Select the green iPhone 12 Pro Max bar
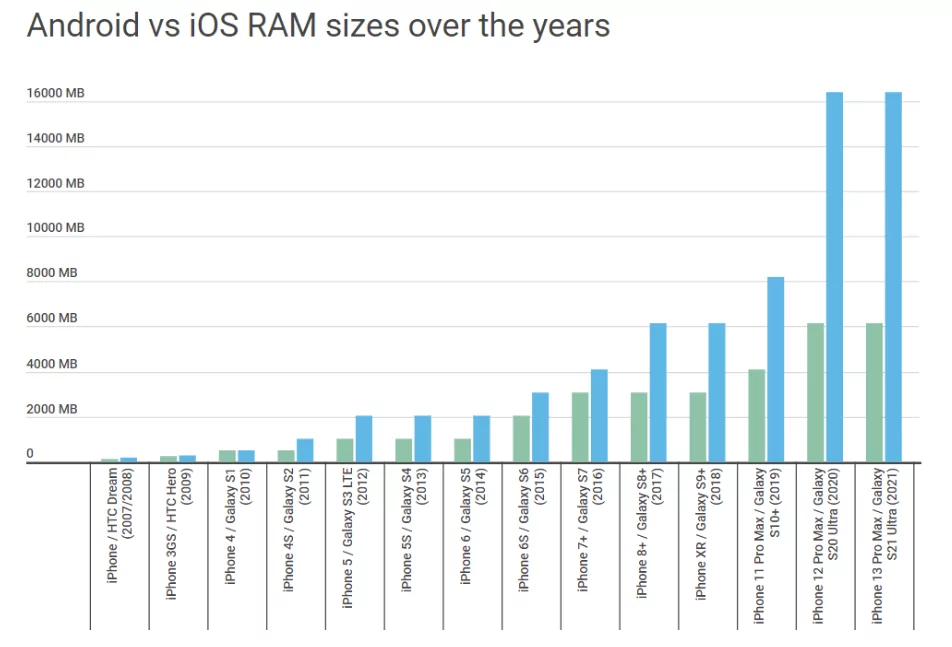This screenshot has height=647, width=952. pyautogui.click(x=815, y=393)
